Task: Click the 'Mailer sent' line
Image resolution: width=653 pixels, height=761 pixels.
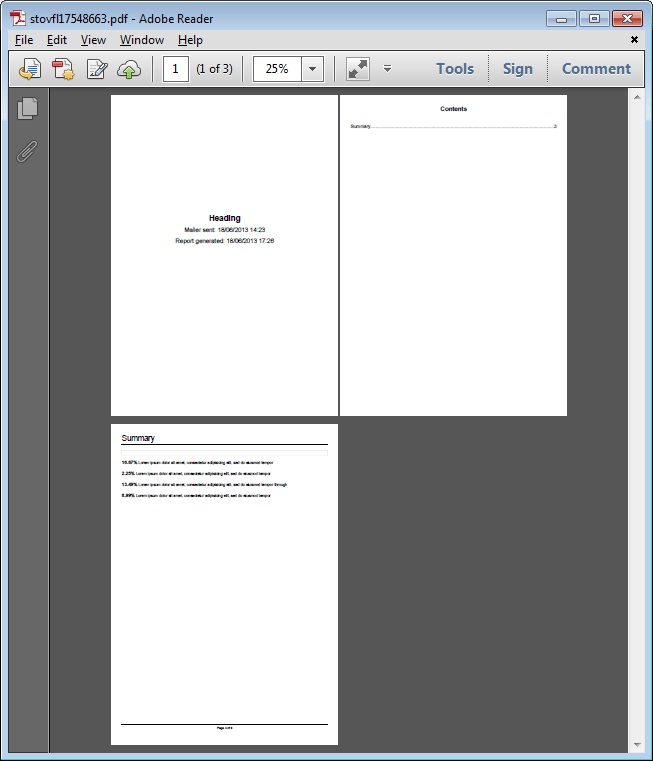Action: coord(225,230)
